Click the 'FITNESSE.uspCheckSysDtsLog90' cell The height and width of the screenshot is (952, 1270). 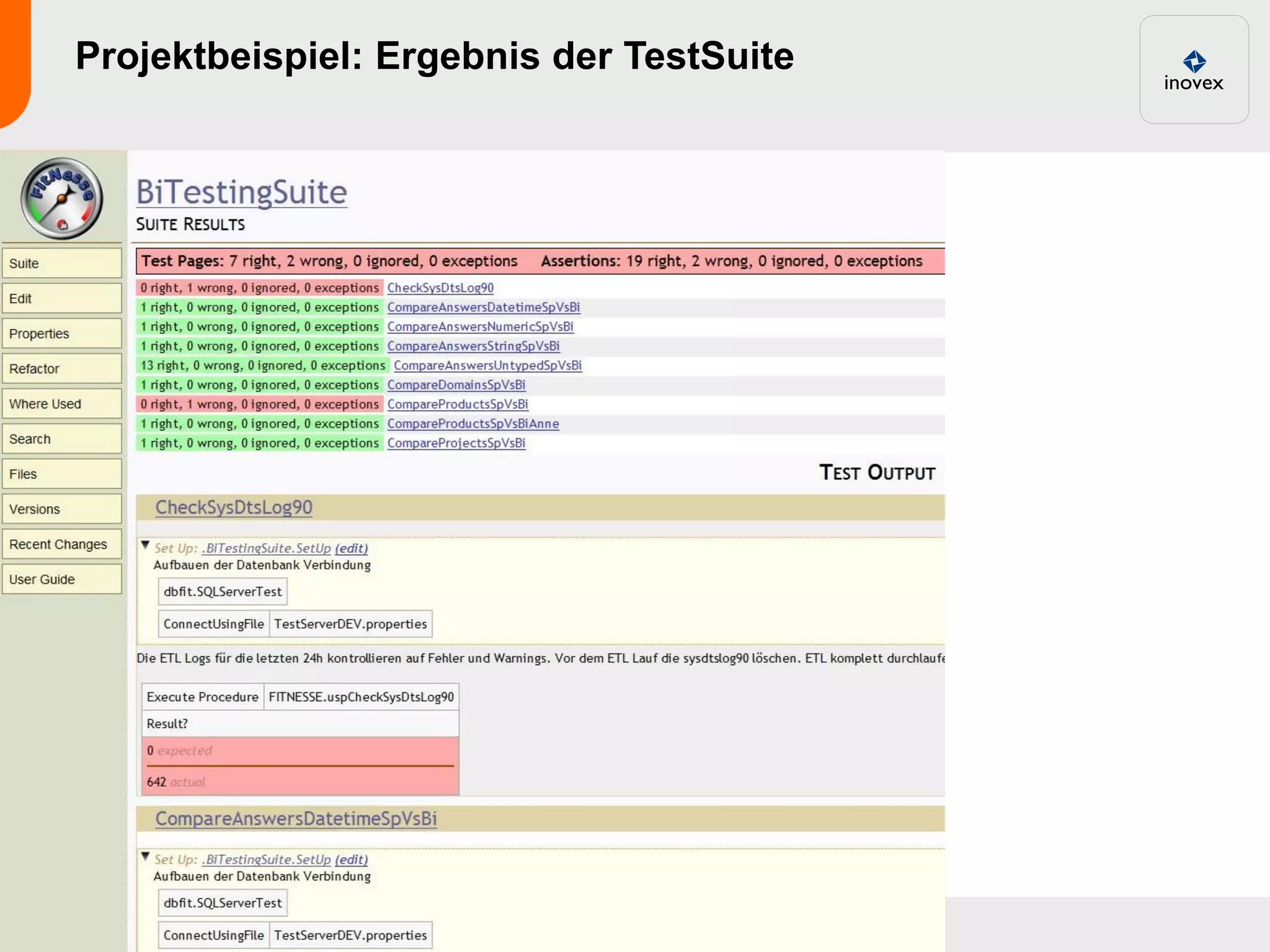362,697
